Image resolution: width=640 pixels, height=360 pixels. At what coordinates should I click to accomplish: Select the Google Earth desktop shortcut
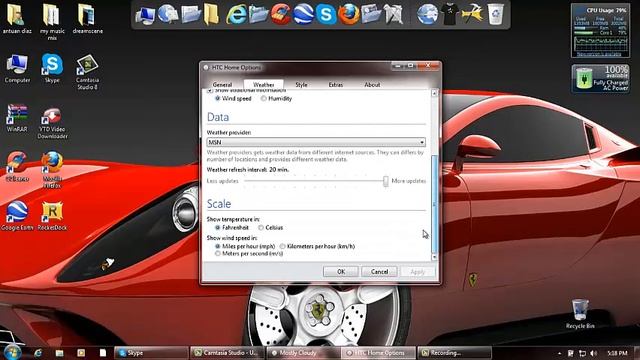point(17,216)
